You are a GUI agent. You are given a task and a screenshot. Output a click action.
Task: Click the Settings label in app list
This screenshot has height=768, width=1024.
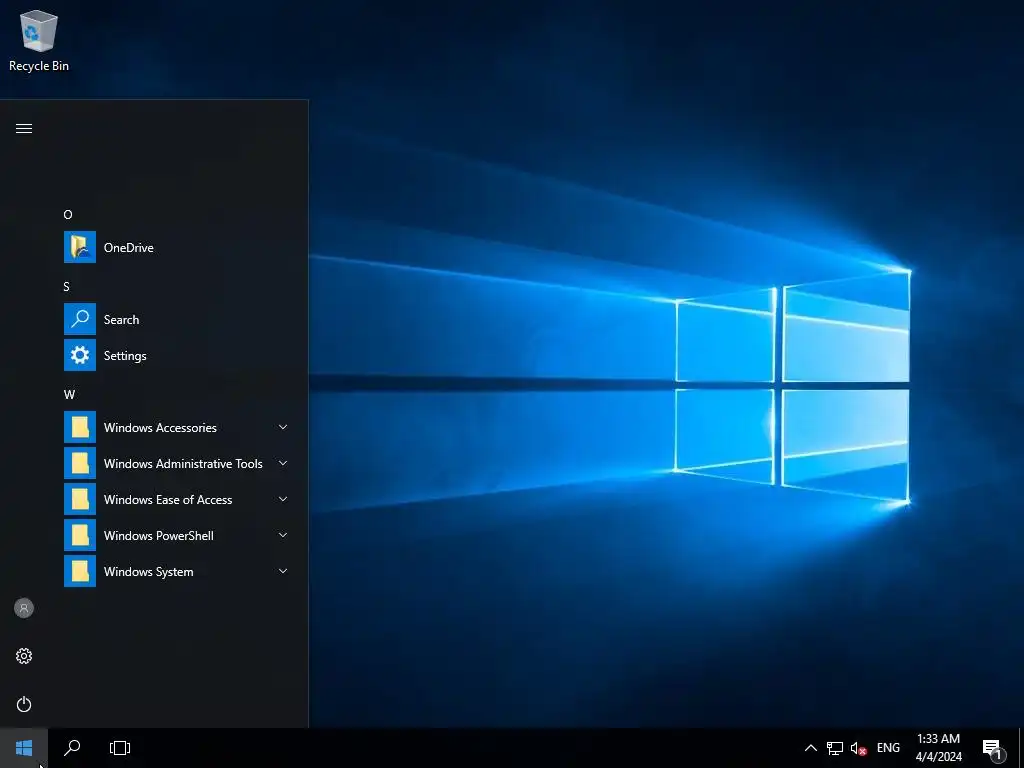tap(125, 356)
